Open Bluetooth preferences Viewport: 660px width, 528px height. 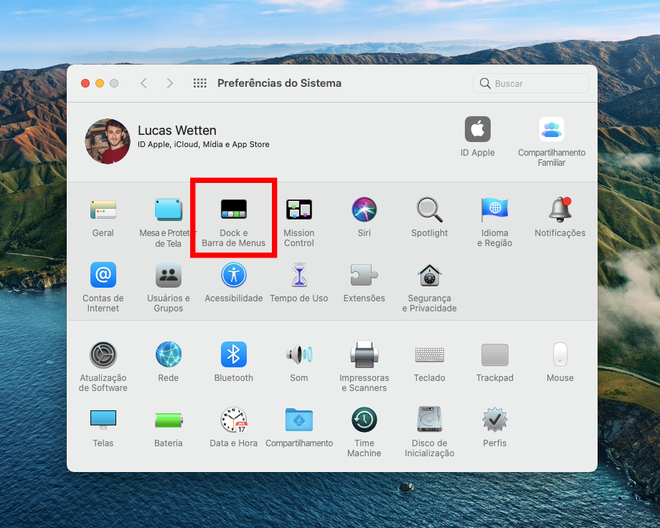click(234, 355)
